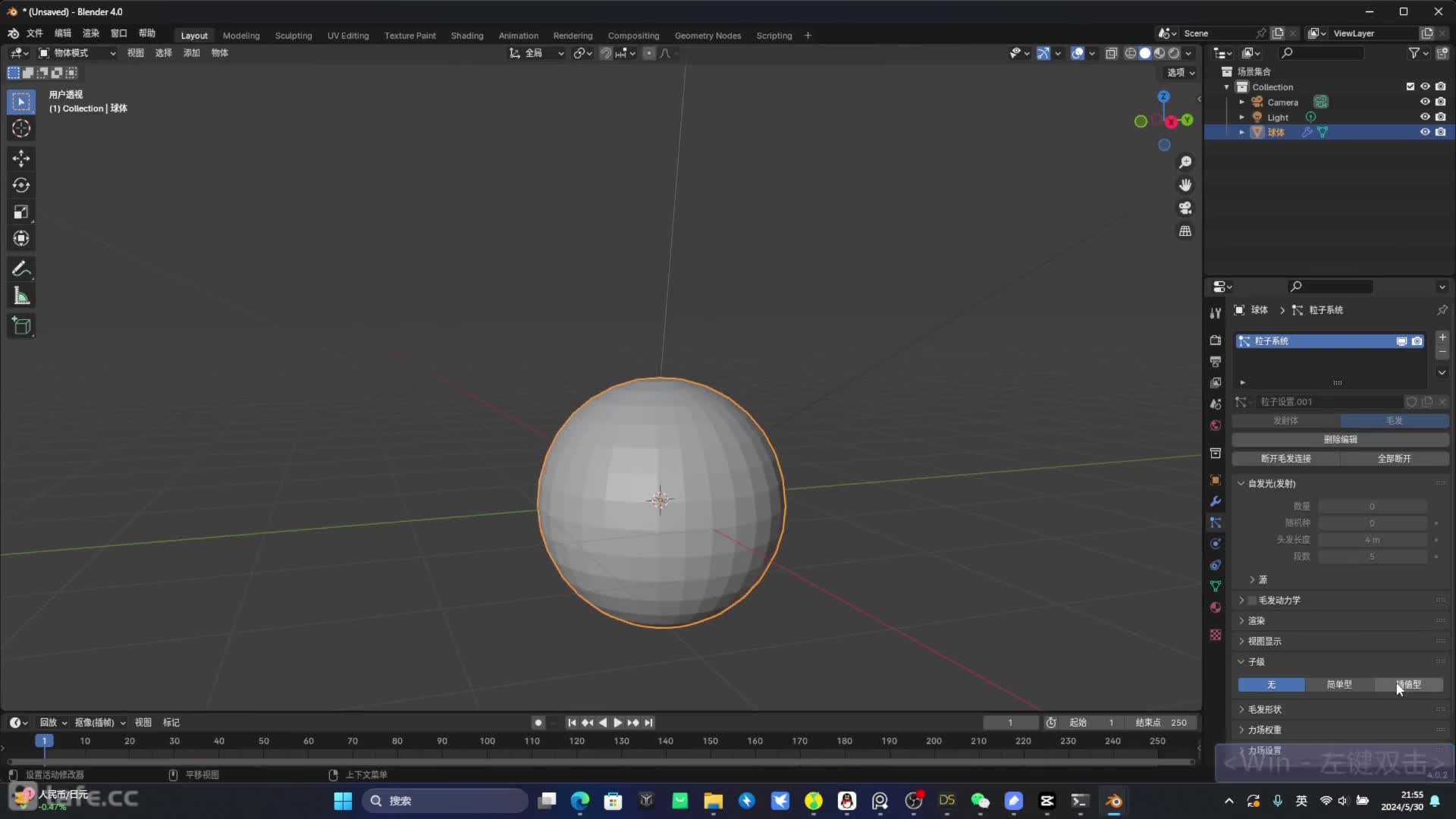Hide the Camera in viewport

(x=1425, y=102)
